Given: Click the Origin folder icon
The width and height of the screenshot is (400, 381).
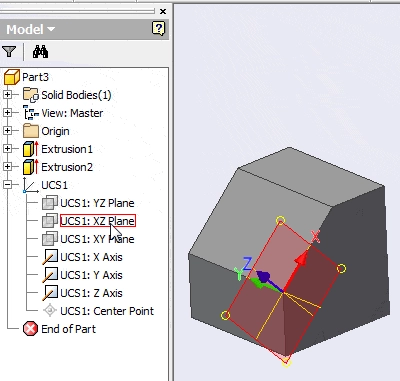Looking at the screenshot, I should (31, 131).
